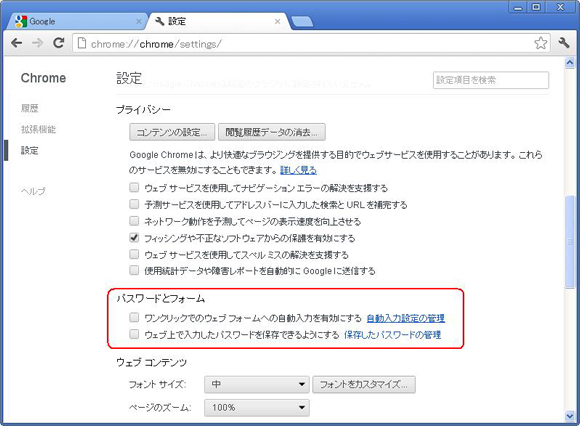Close the 設定 tab

[x=277, y=21]
